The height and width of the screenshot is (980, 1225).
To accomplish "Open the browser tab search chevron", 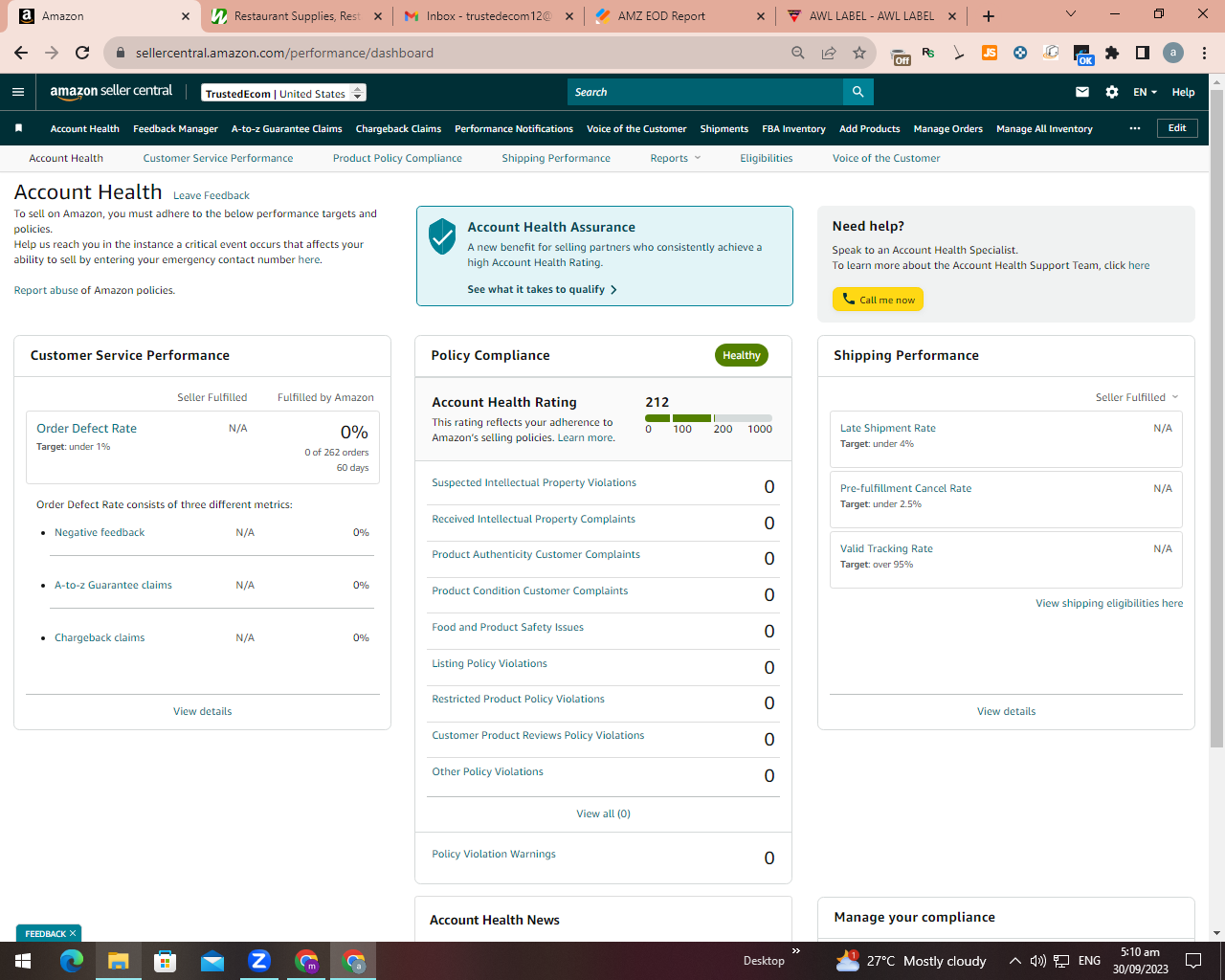I will click(1071, 14).
